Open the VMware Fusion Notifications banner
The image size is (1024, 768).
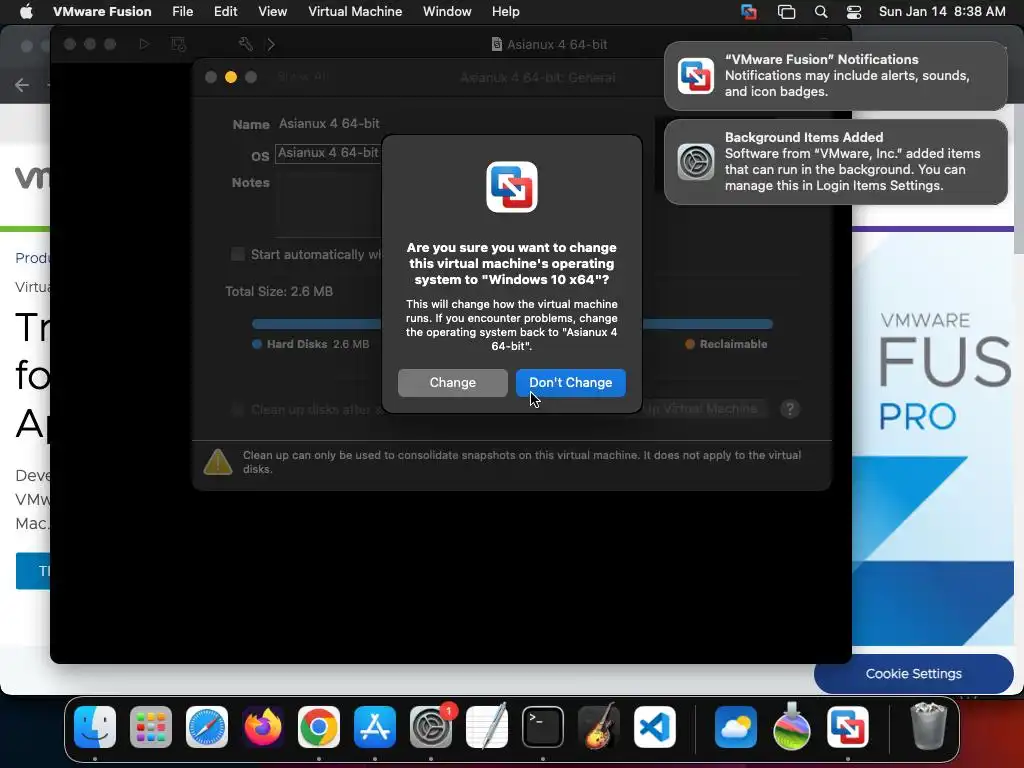835,76
